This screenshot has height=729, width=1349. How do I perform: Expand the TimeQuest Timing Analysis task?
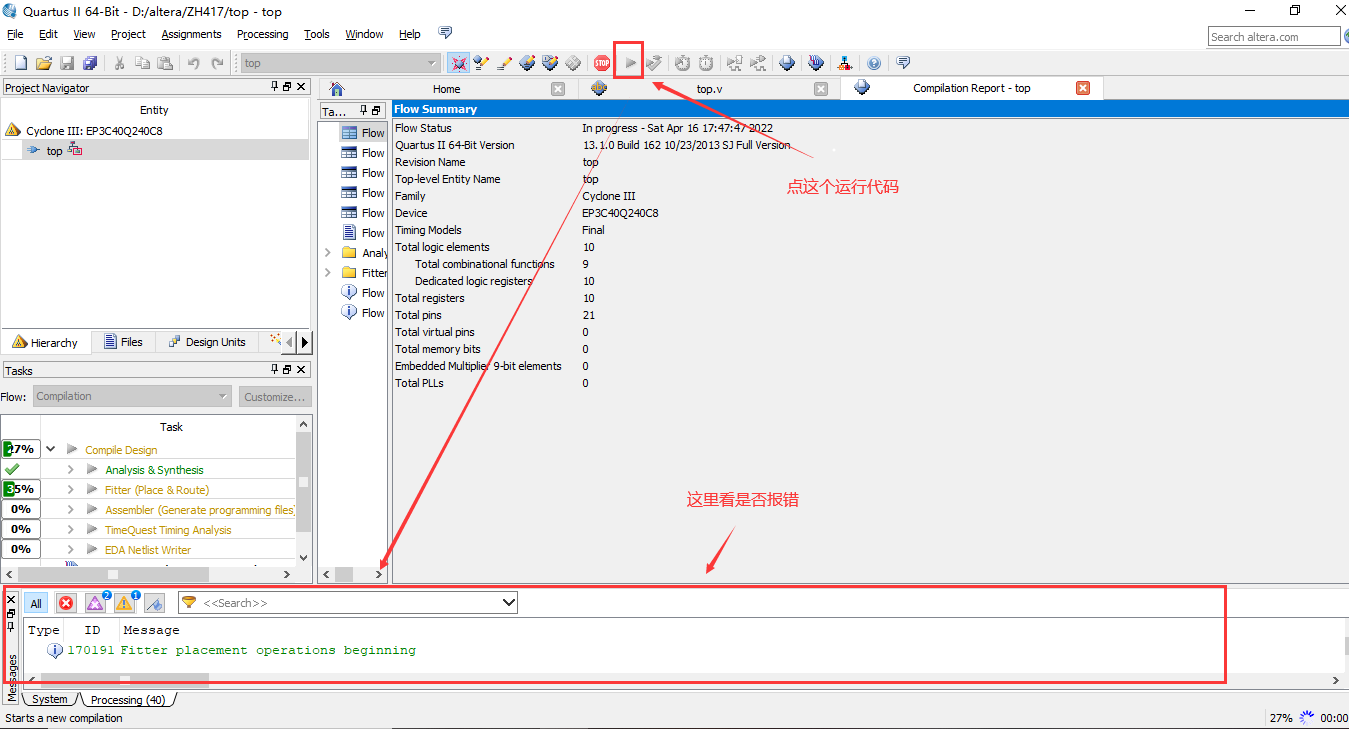71,530
